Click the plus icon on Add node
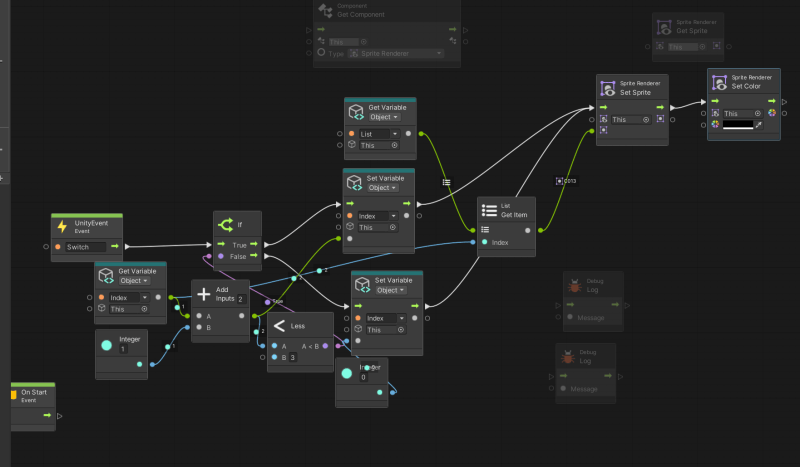This screenshot has height=467, width=800. [x=204, y=294]
